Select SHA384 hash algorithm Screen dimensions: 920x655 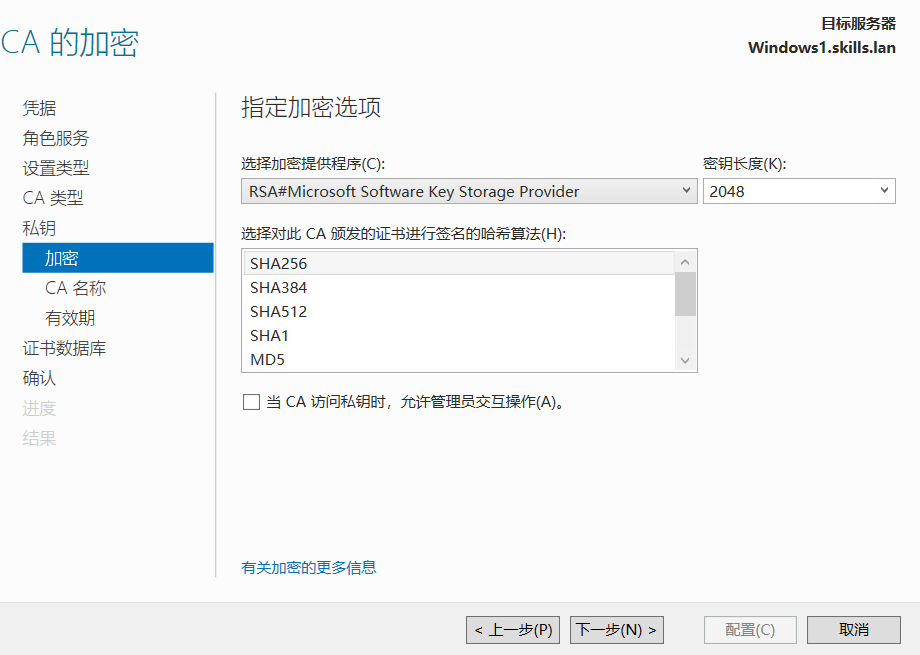click(x=279, y=288)
